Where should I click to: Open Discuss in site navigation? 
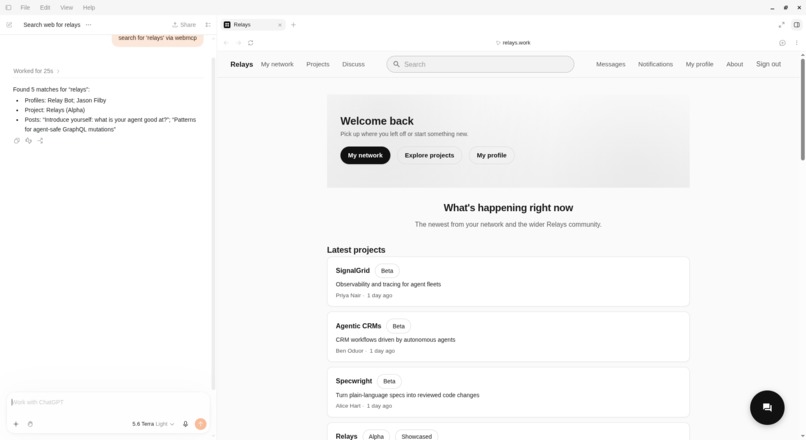coord(353,64)
